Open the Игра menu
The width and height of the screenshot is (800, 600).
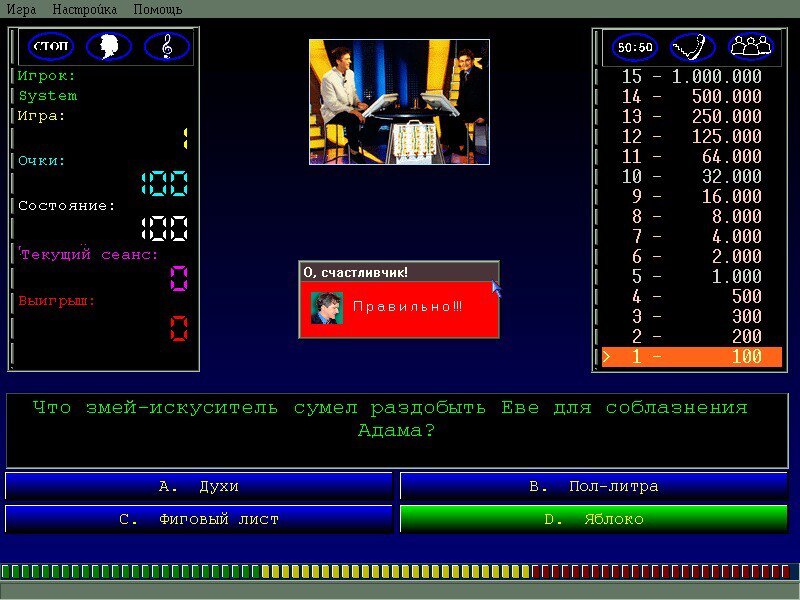(21, 9)
